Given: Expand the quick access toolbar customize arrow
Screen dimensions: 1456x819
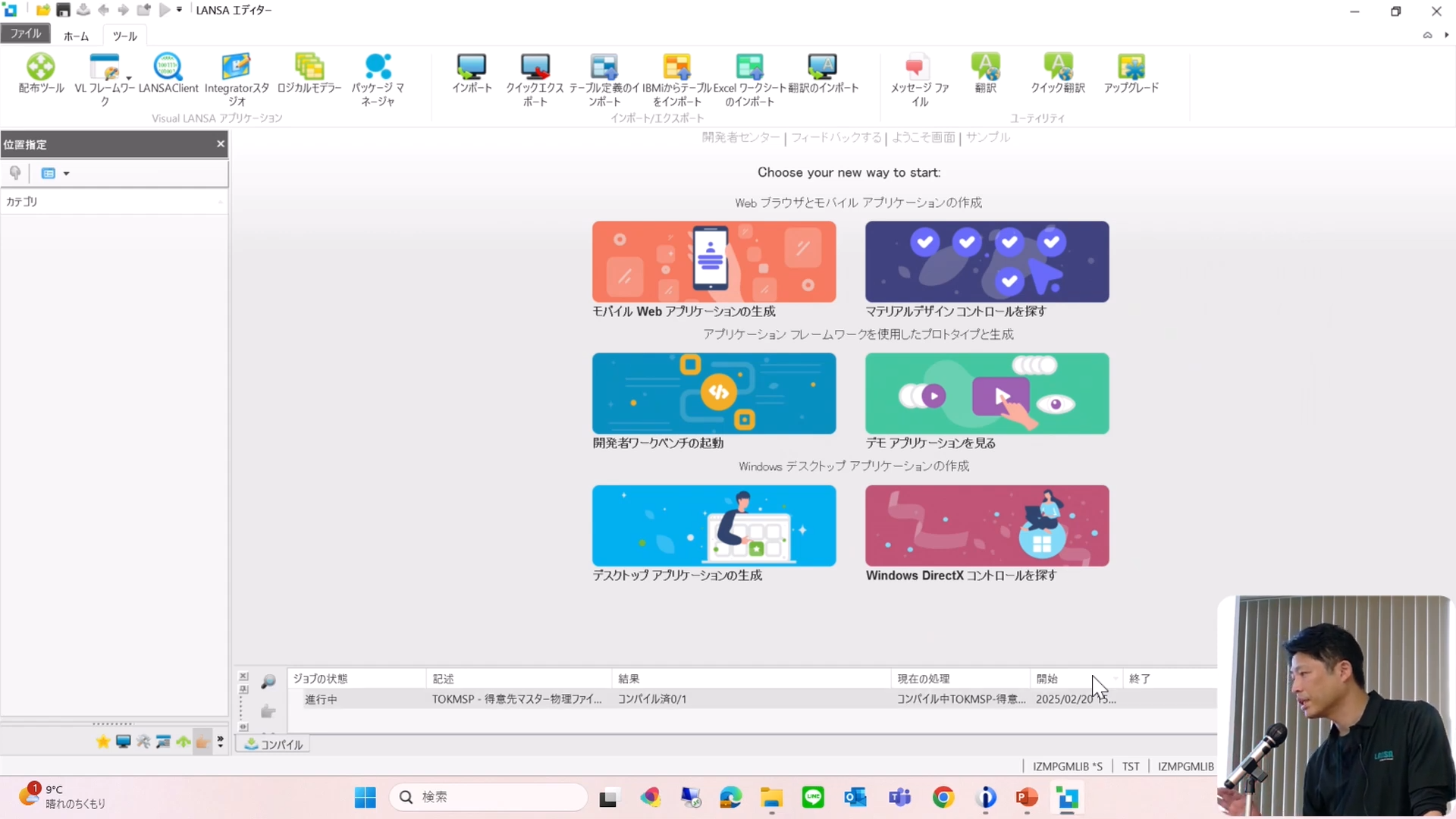Looking at the screenshot, I should (180, 10).
